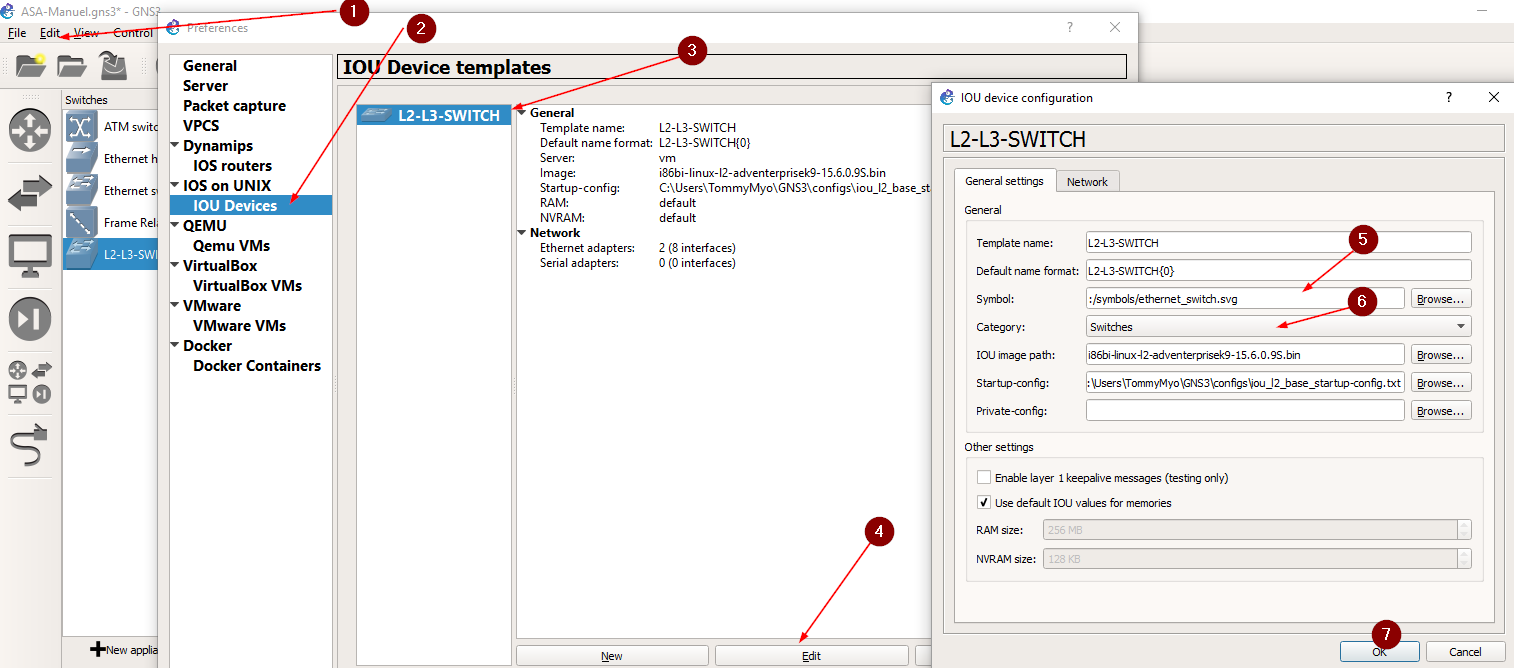Click the New template button
This screenshot has height=668, width=1514.
pyautogui.click(x=612, y=656)
